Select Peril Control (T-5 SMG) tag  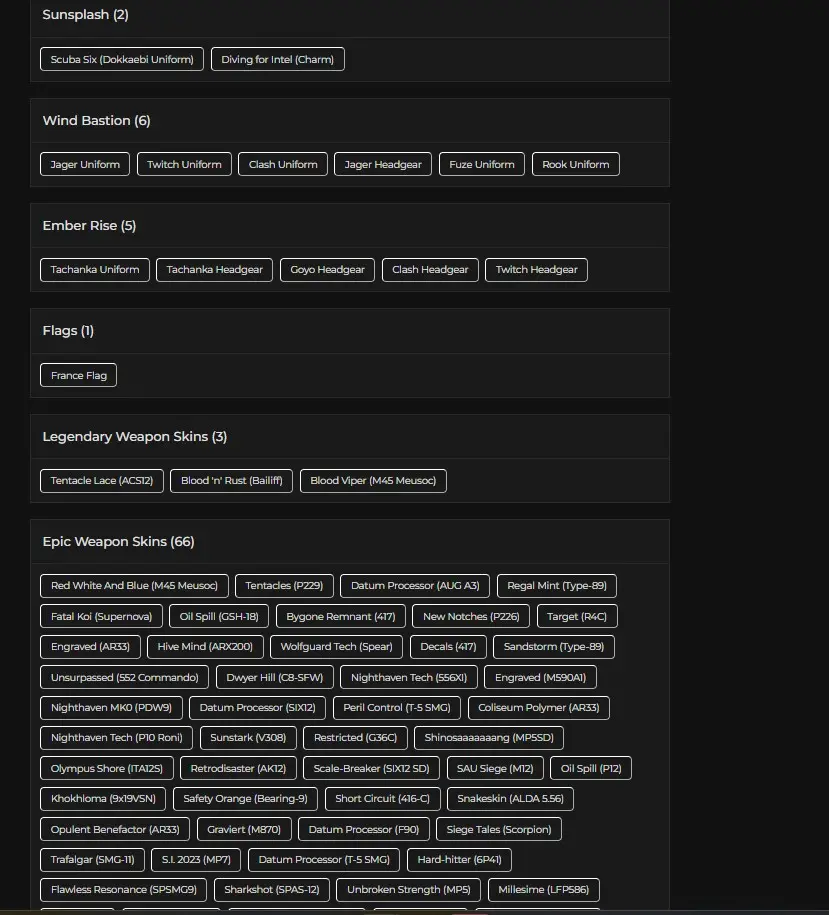coord(397,708)
